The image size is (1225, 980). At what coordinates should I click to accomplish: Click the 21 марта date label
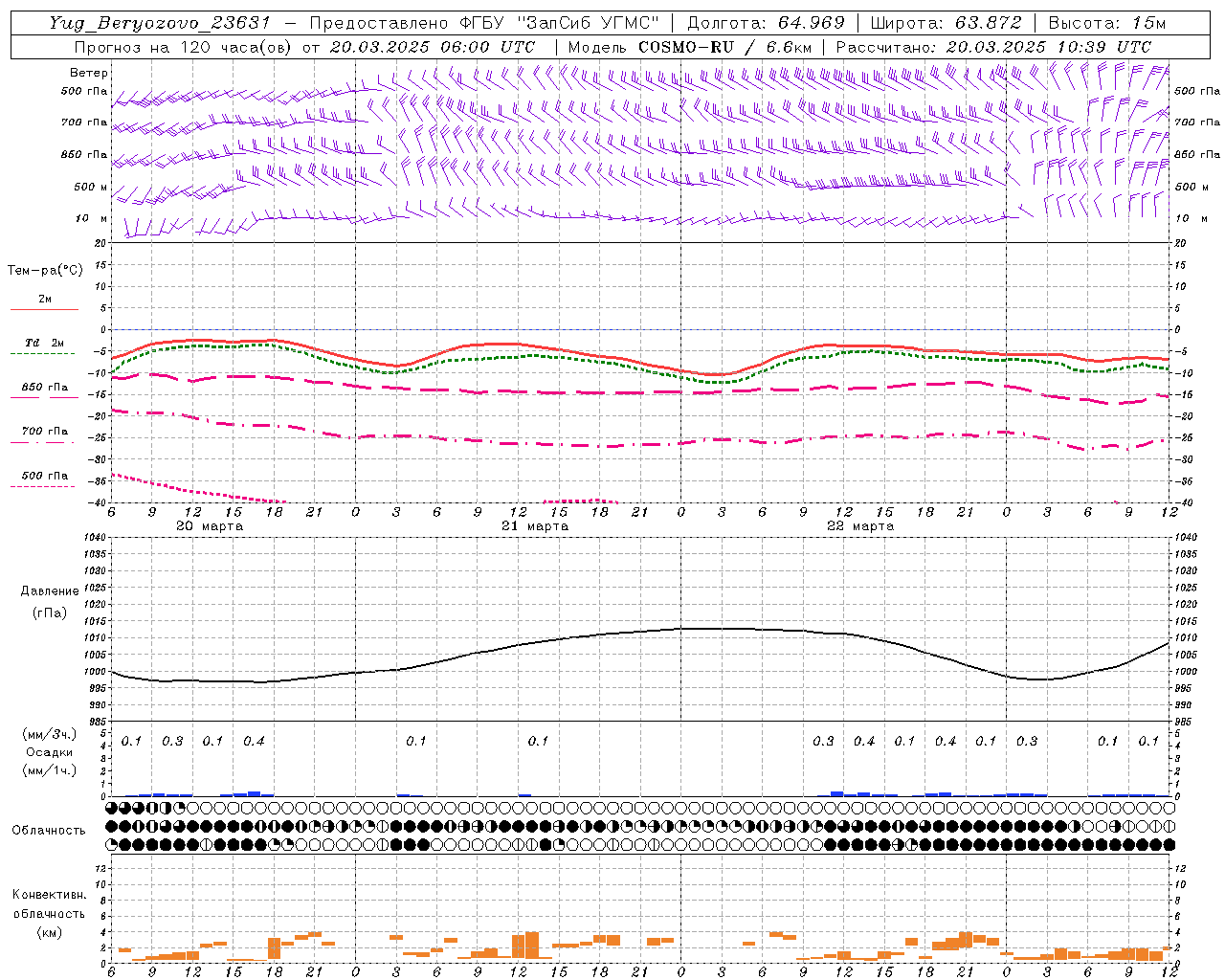[x=535, y=526]
